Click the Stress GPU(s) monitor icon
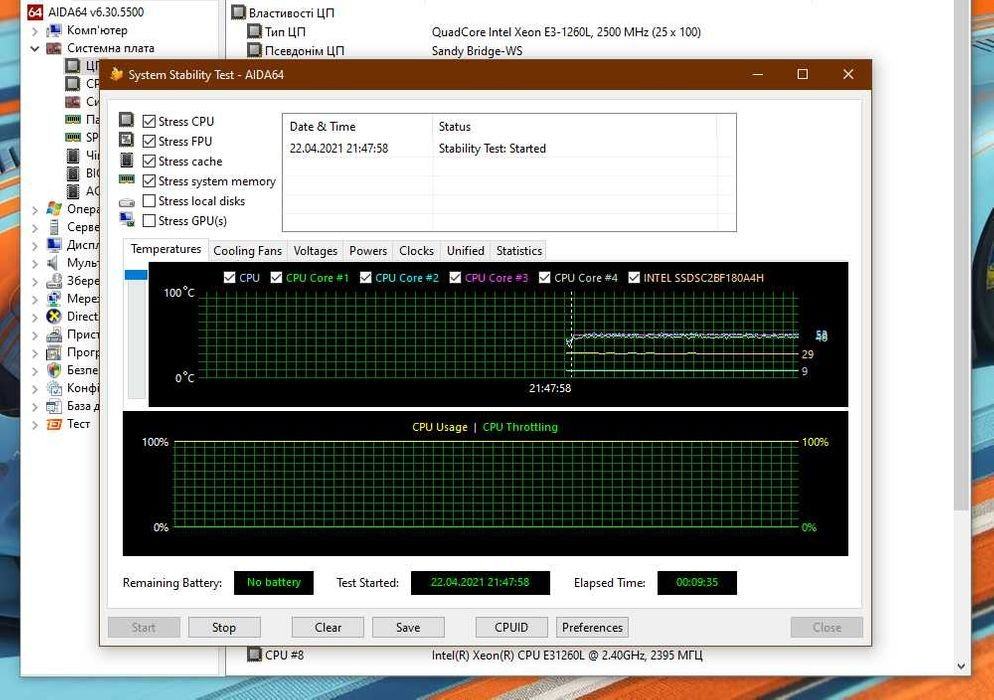 point(127,220)
